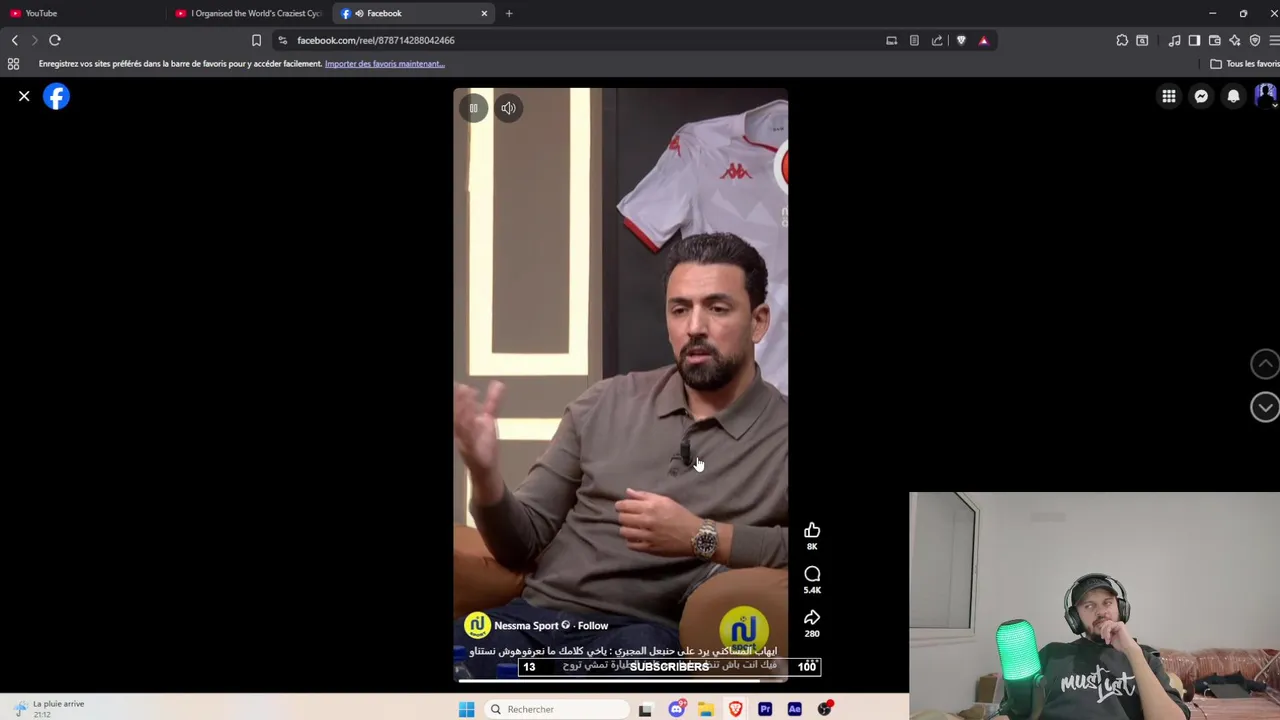Open Nessma Sport profile picture
Image resolution: width=1280 pixels, height=720 pixels.
tap(477, 626)
